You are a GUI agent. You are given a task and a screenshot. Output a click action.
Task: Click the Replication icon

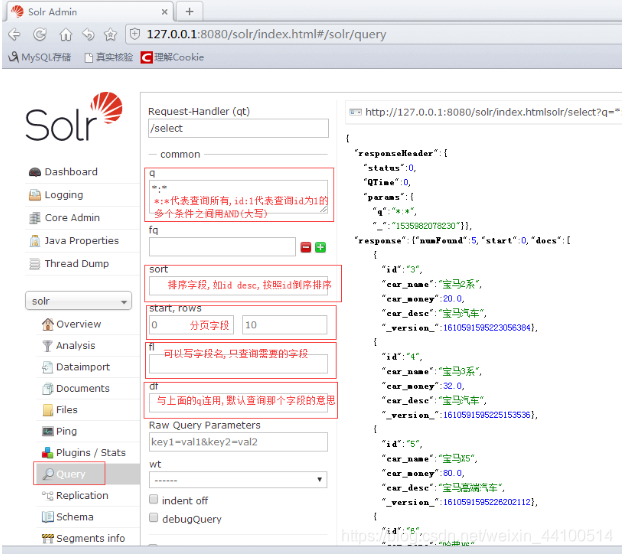point(48,495)
